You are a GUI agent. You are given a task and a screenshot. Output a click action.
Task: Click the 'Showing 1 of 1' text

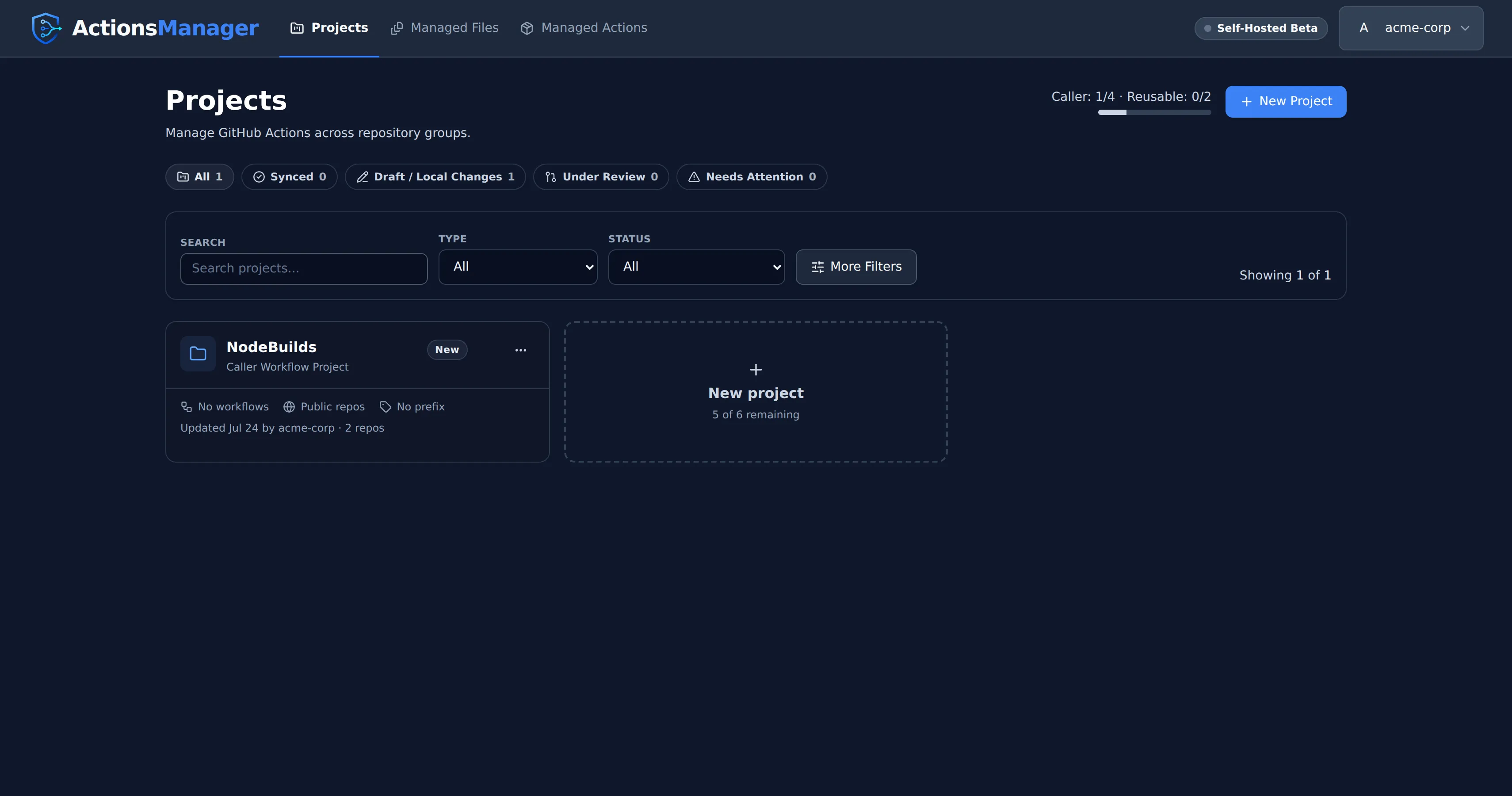point(1285,276)
